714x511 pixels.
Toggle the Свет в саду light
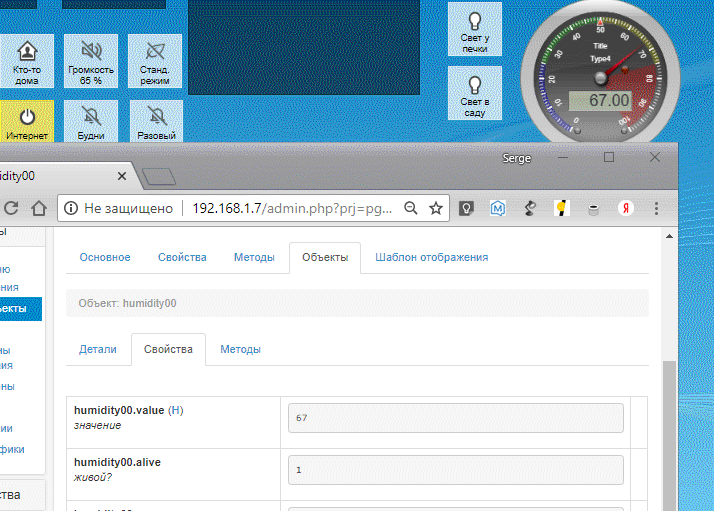click(x=474, y=92)
